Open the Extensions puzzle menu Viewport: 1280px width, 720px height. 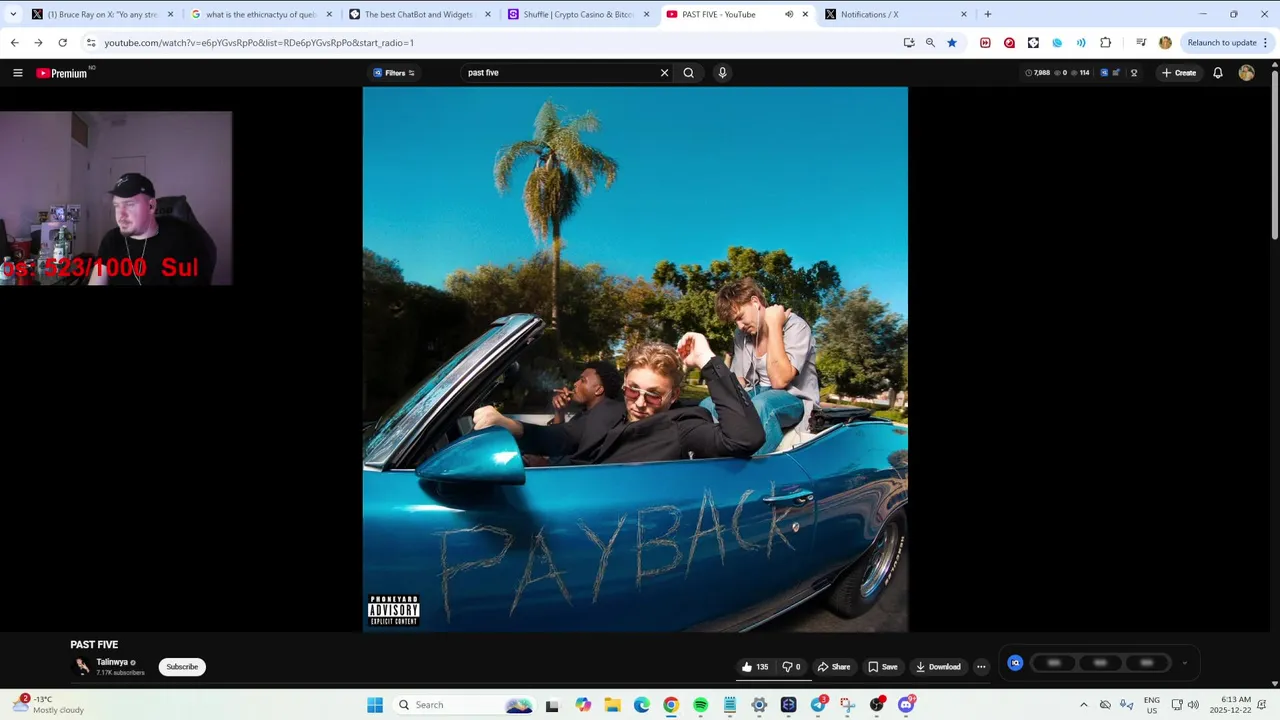point(1105,43)
